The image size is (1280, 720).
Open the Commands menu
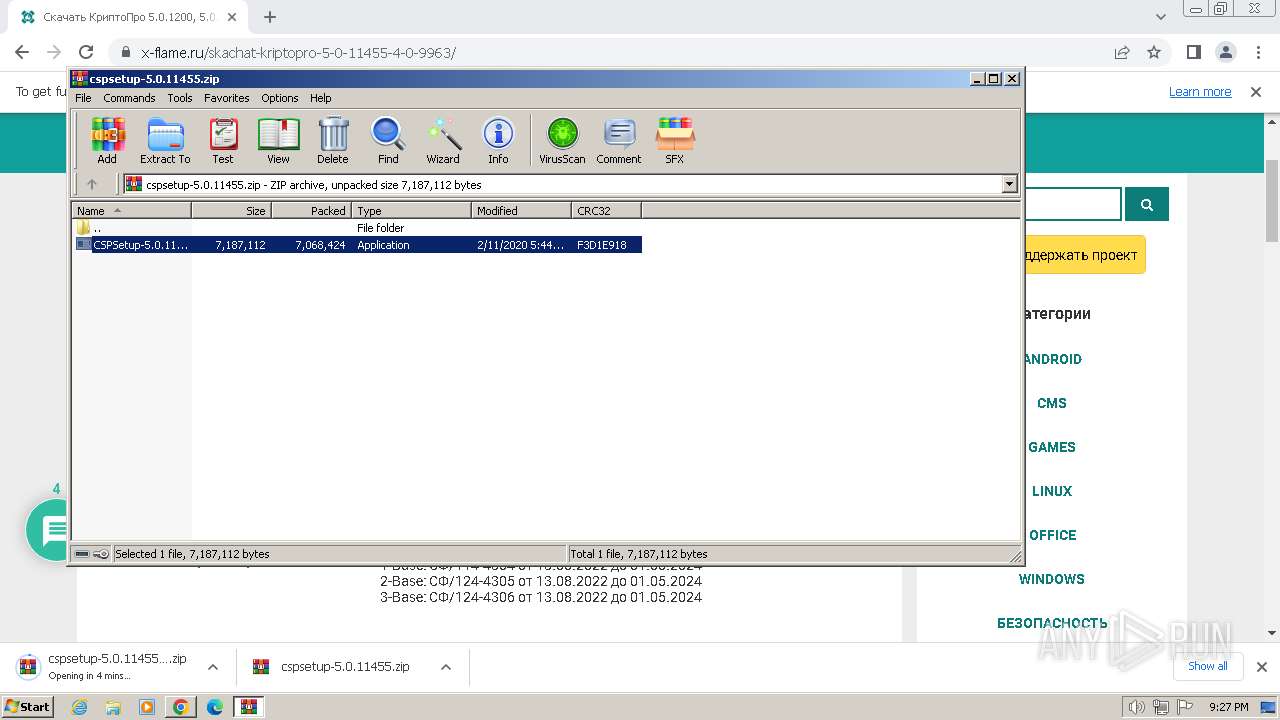(129, 98)
